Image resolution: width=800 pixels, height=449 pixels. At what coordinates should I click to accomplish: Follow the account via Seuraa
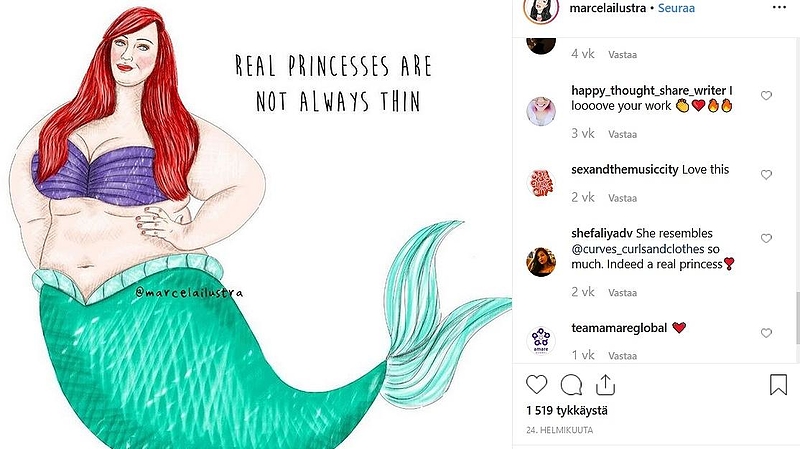(x=676, y=8)
